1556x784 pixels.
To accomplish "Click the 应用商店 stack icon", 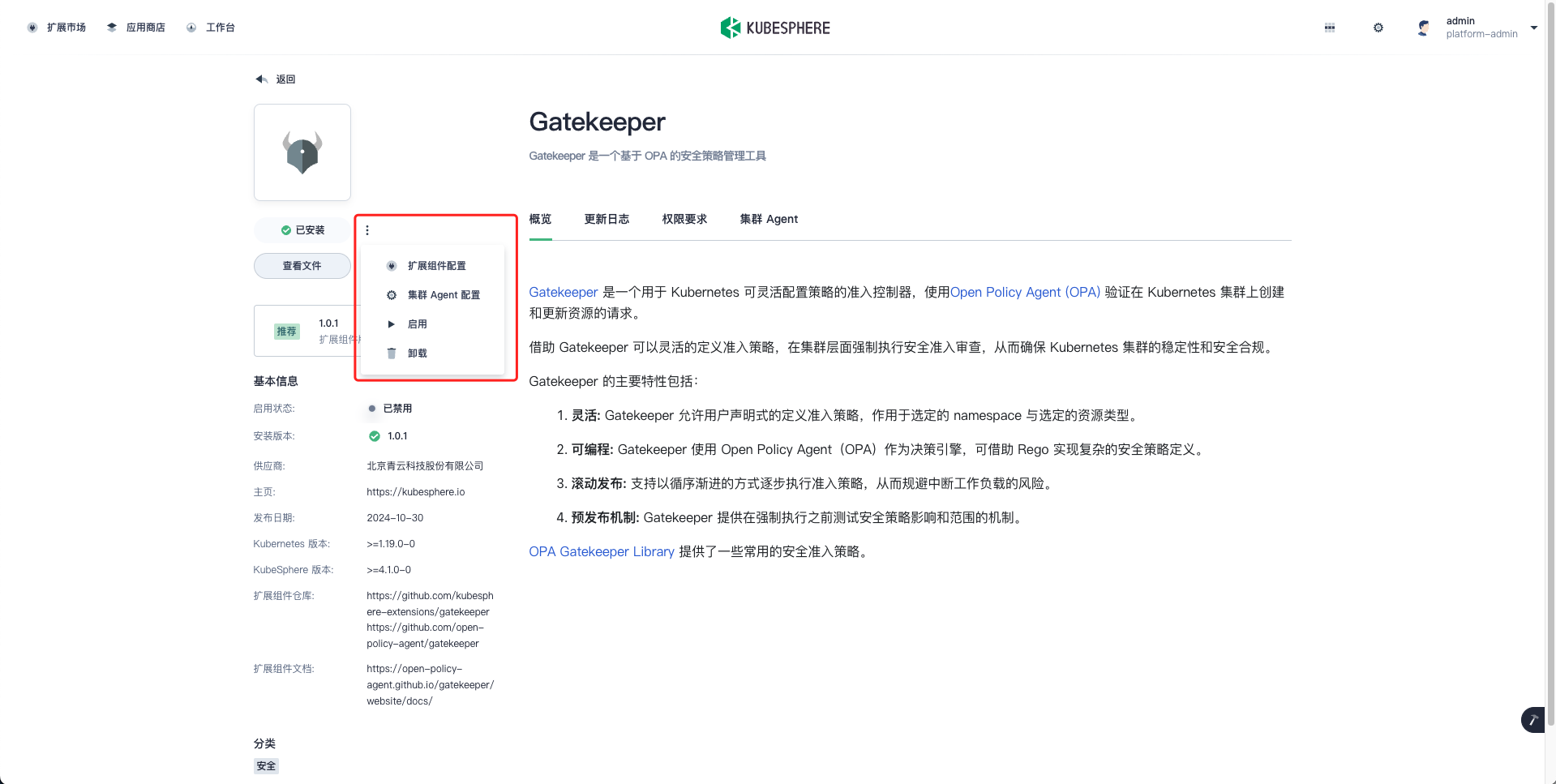I will [112, 28].
